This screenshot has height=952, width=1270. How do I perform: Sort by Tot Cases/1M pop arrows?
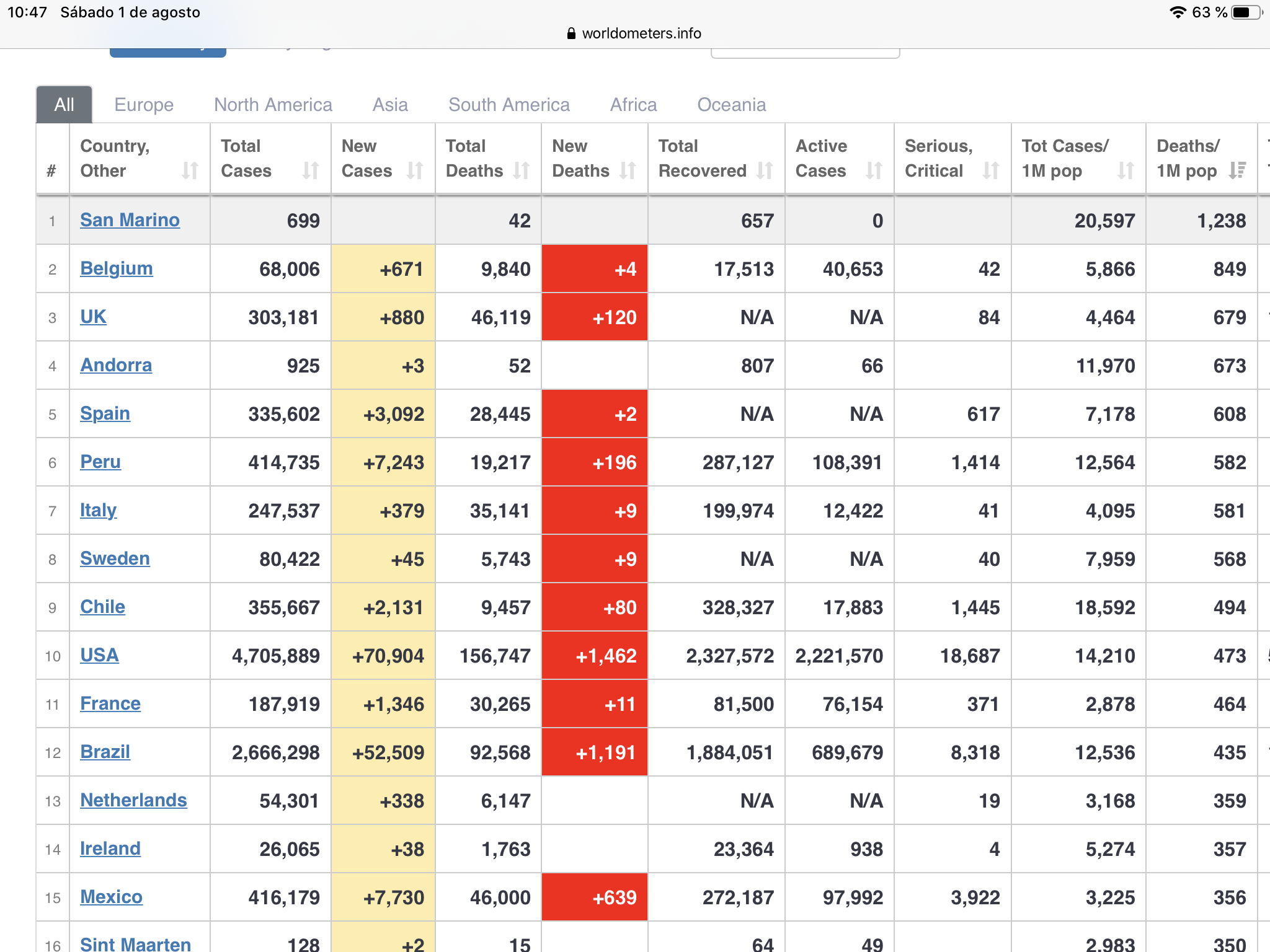click(x=1126, y=170)
